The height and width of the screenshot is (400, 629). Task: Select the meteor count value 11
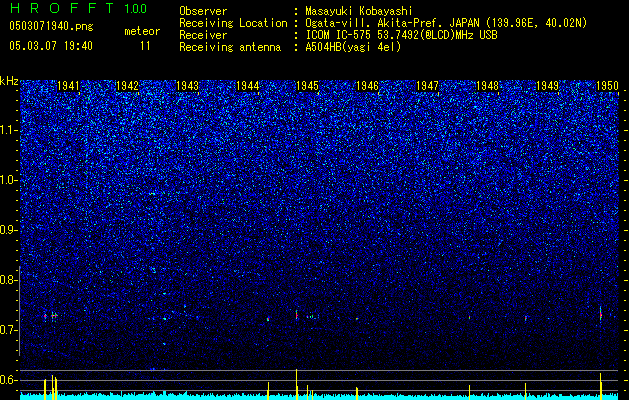coord(145,46)
